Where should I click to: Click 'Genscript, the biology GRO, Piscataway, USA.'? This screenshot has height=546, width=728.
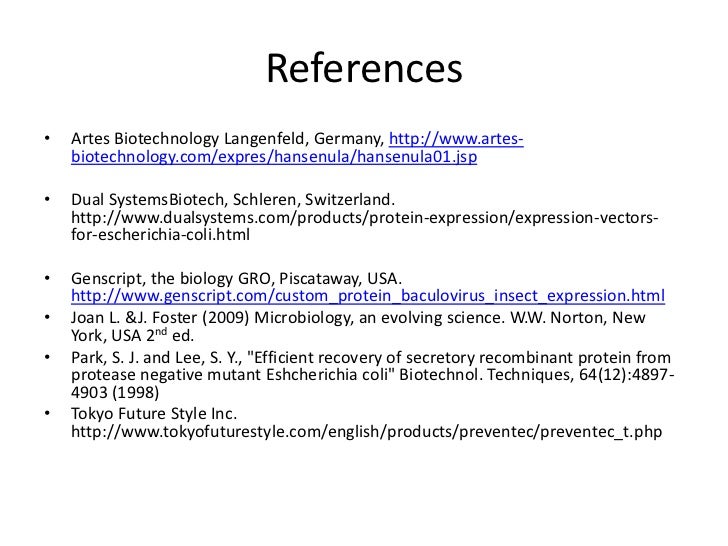pyautogui.click(x=236, y=279)
